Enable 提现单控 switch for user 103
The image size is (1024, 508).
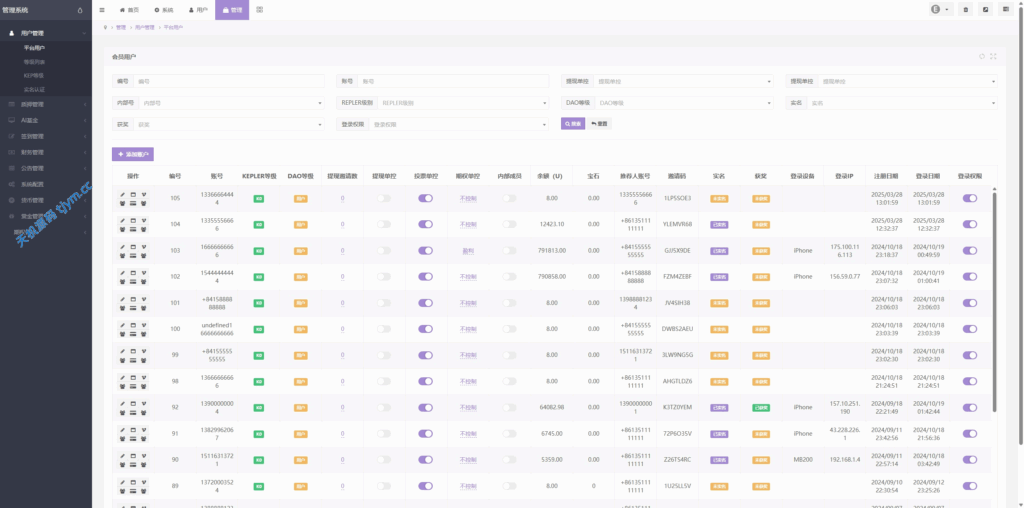click(x=384, y=250)
